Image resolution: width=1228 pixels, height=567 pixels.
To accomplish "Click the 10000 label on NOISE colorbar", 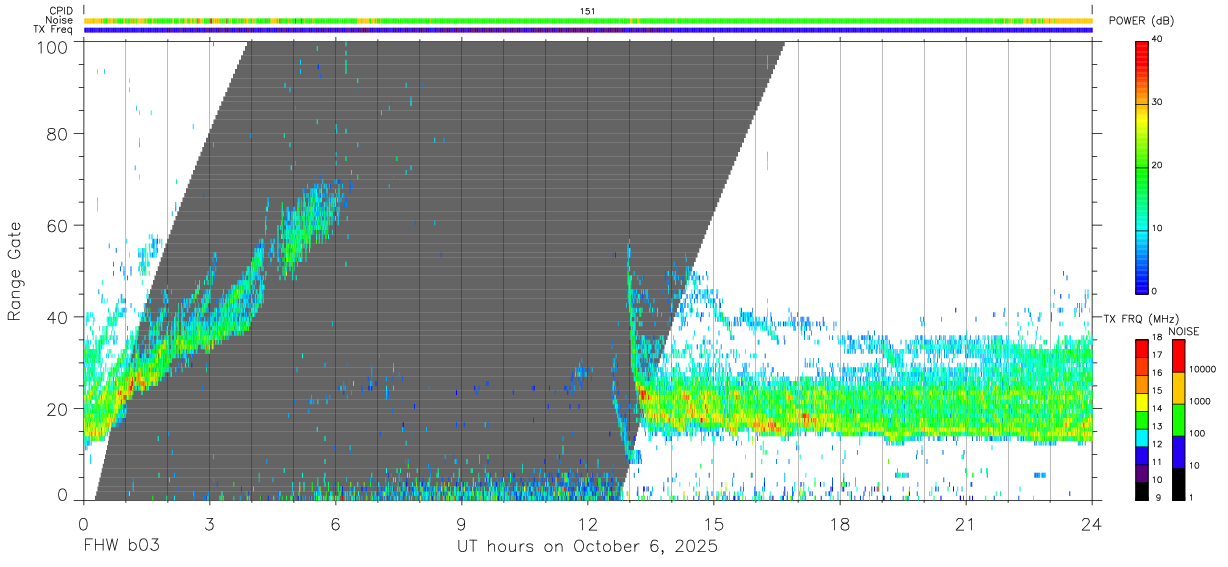I will pyautogui.click(x=1202, y=369).
